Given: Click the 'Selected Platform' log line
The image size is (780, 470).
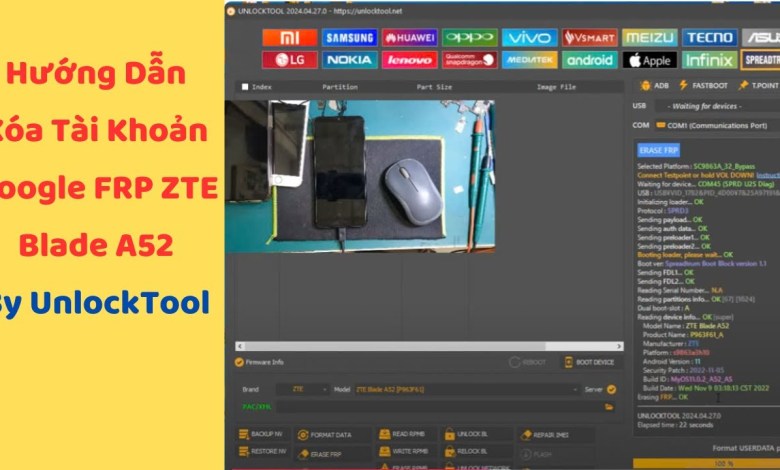Looking at the screenshot, I should pos(696,166).
